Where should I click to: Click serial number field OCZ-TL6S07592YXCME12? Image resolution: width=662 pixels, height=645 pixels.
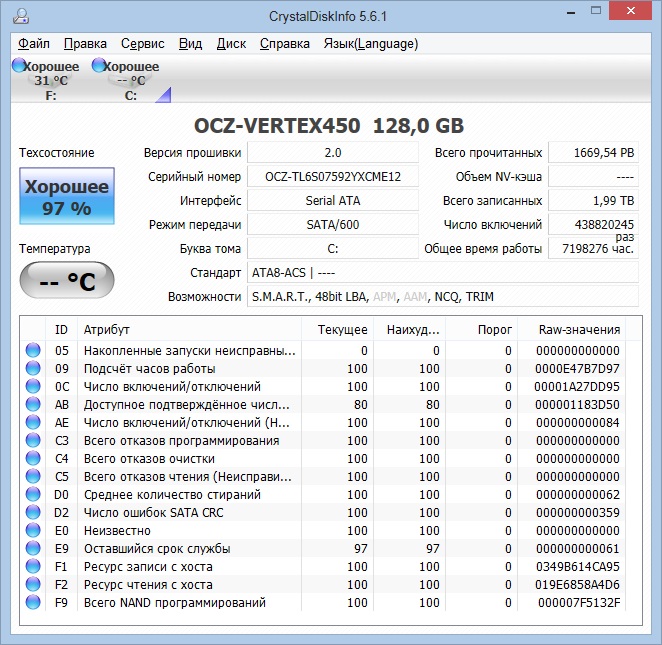pos(333,176)
